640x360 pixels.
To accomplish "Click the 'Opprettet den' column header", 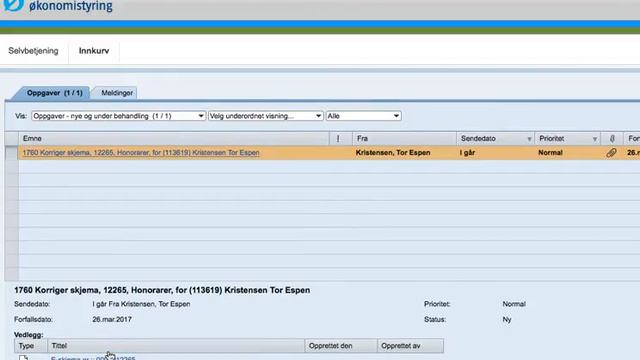I will coord(341,346).
